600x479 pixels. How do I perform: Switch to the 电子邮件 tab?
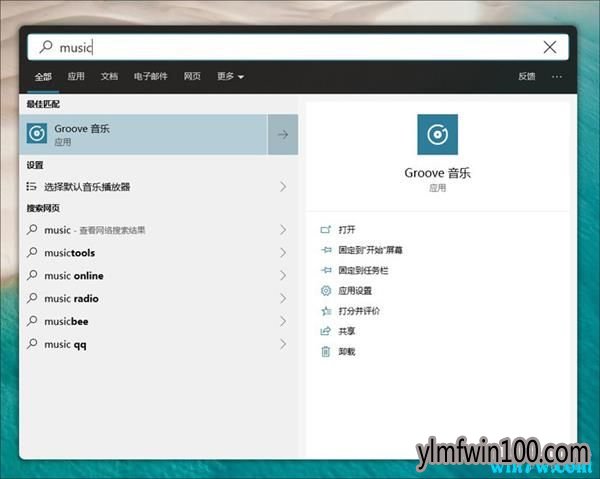150,76
